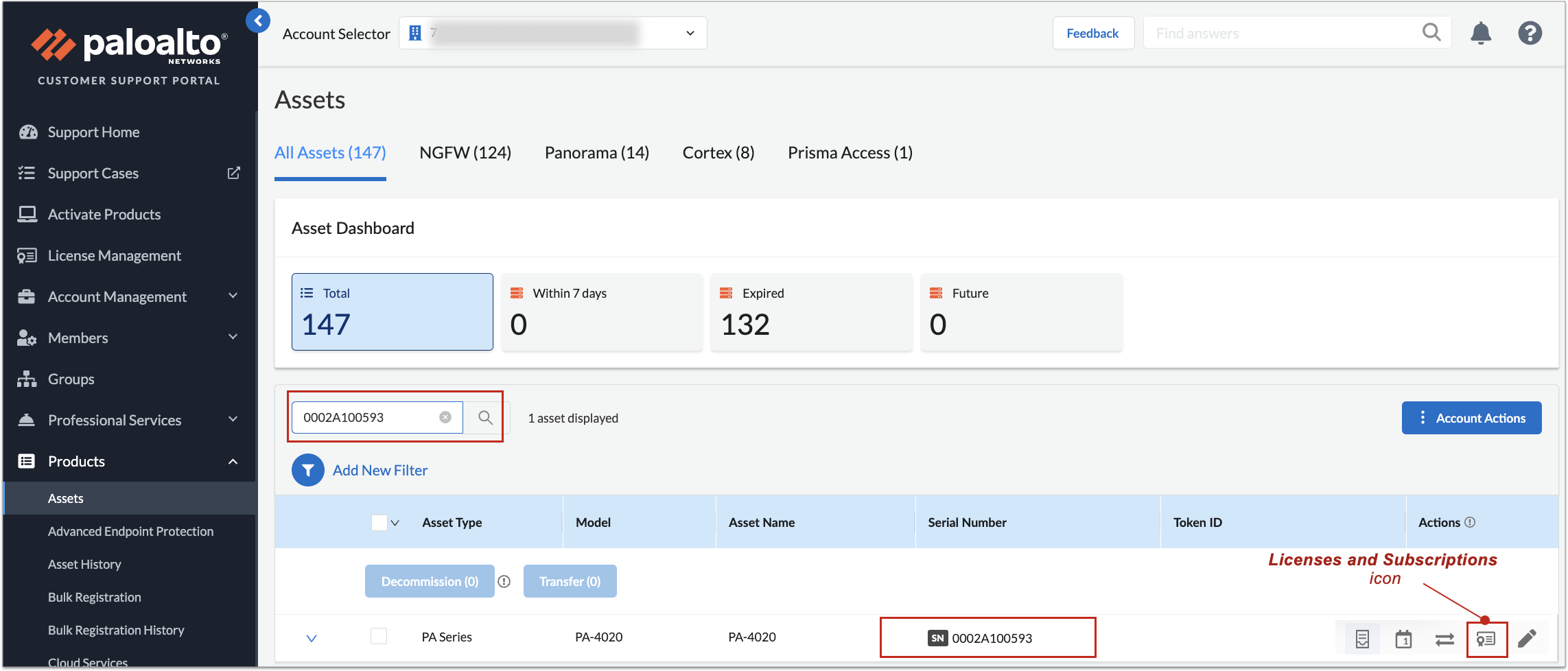Click the transfer arrows icon in asset row

pyautogui.click(x=1444, y=639)
